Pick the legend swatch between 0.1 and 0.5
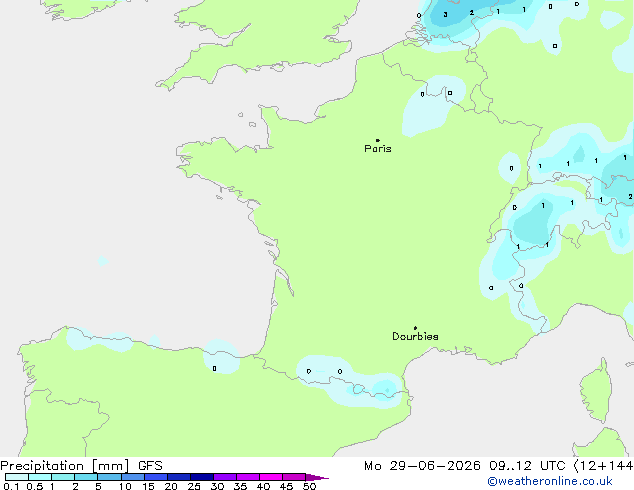Viewport: 634px width, 490px height. pyautogui.click(x=17, y=477)
